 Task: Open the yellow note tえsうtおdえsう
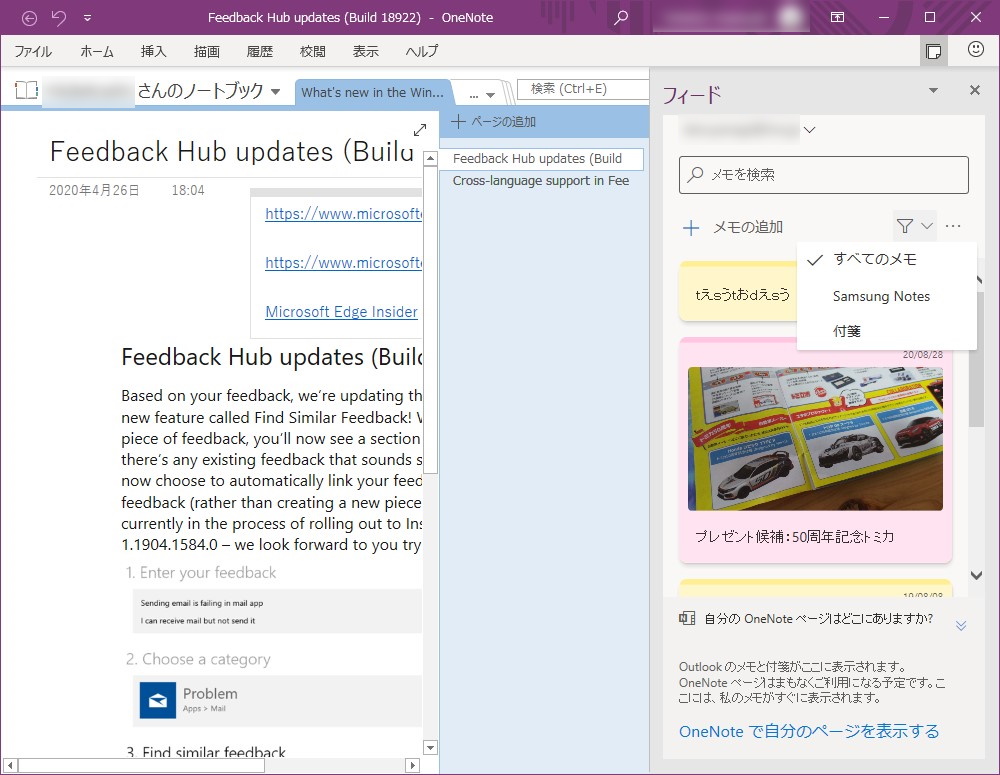[x=739, y=292]
